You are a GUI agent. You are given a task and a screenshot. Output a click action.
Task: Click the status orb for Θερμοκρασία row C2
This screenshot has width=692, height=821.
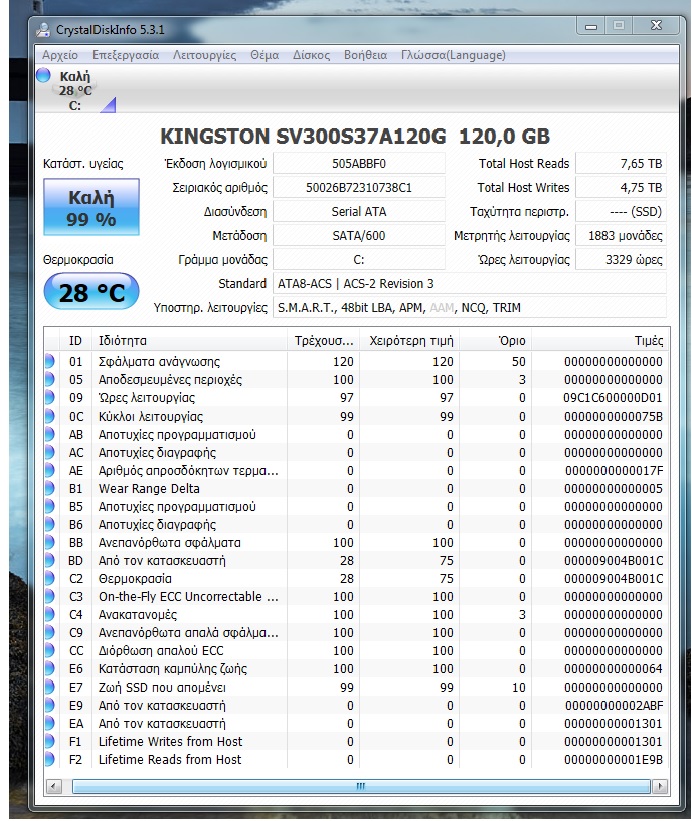pos(50,579)
